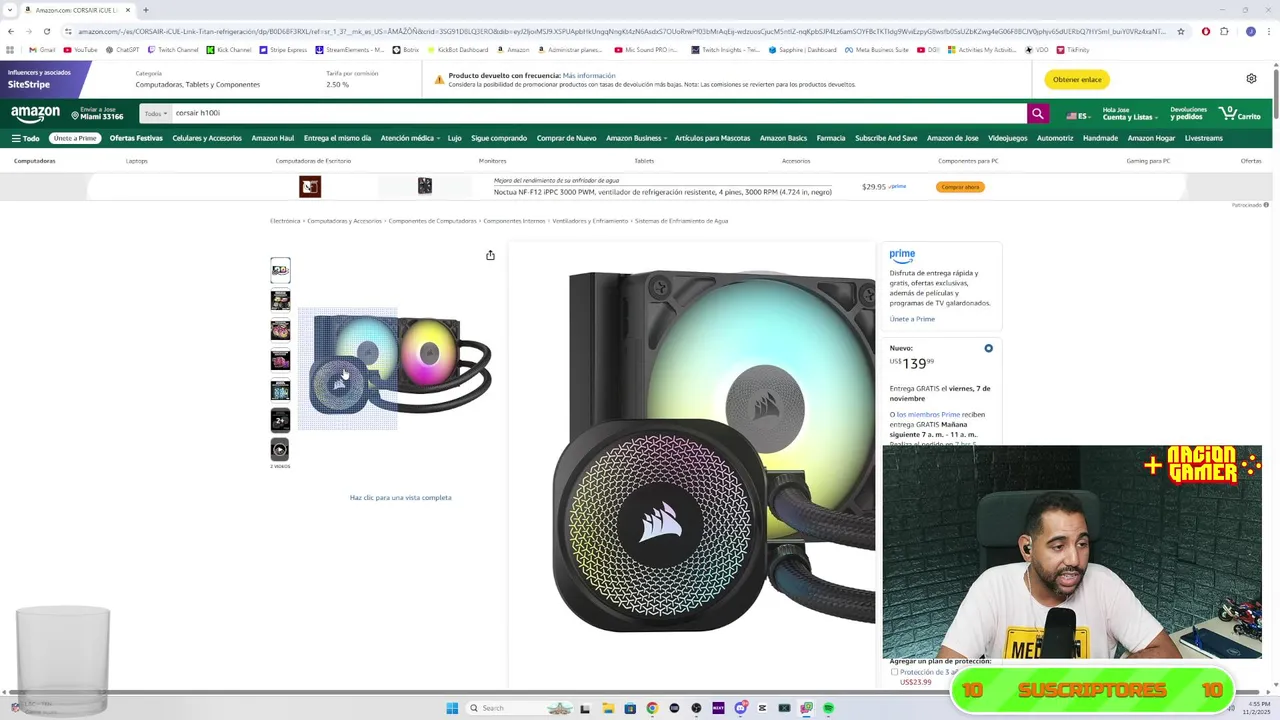Open the Windows Start menu

[452, 708]
